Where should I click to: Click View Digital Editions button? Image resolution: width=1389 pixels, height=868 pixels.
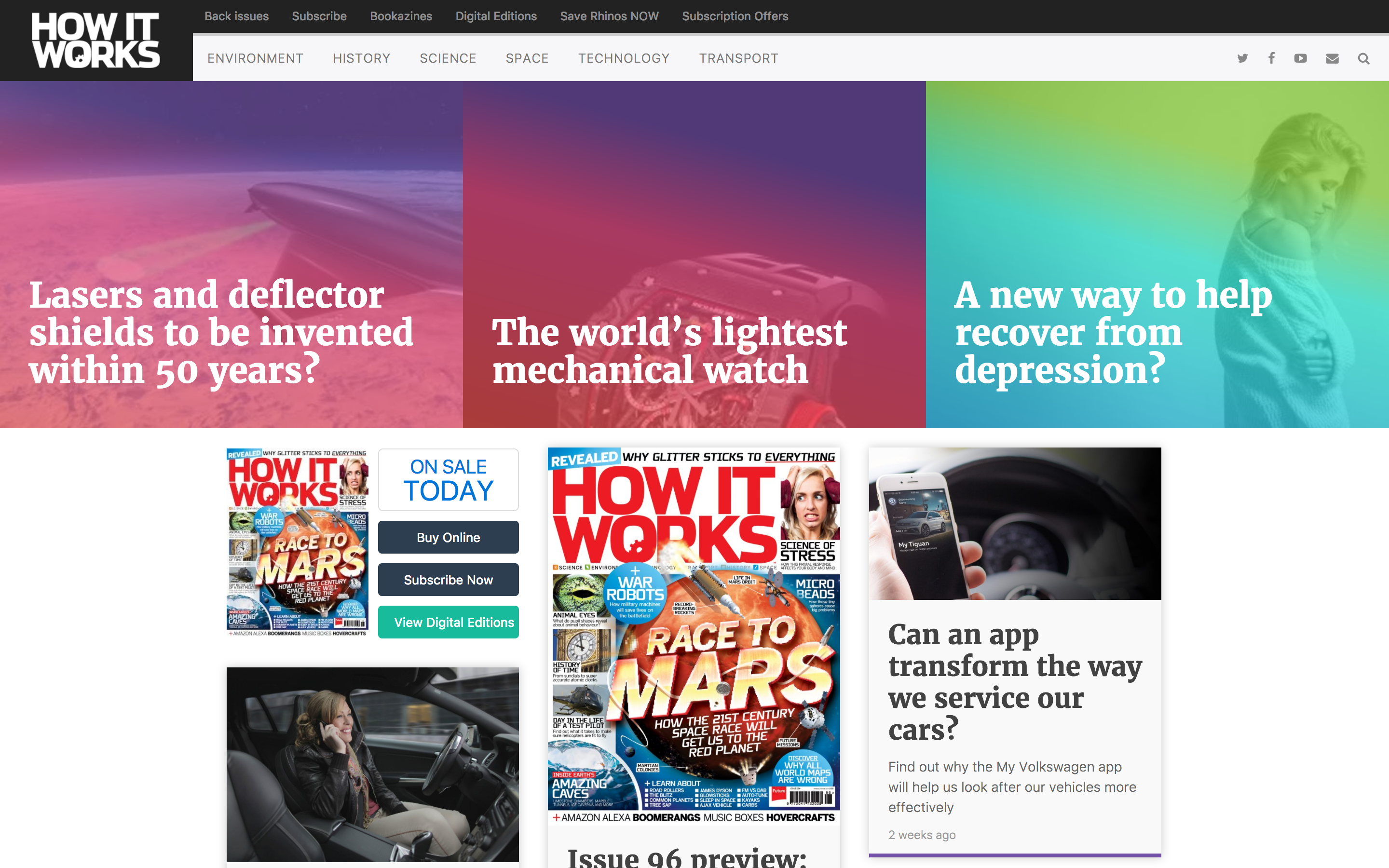448,622
